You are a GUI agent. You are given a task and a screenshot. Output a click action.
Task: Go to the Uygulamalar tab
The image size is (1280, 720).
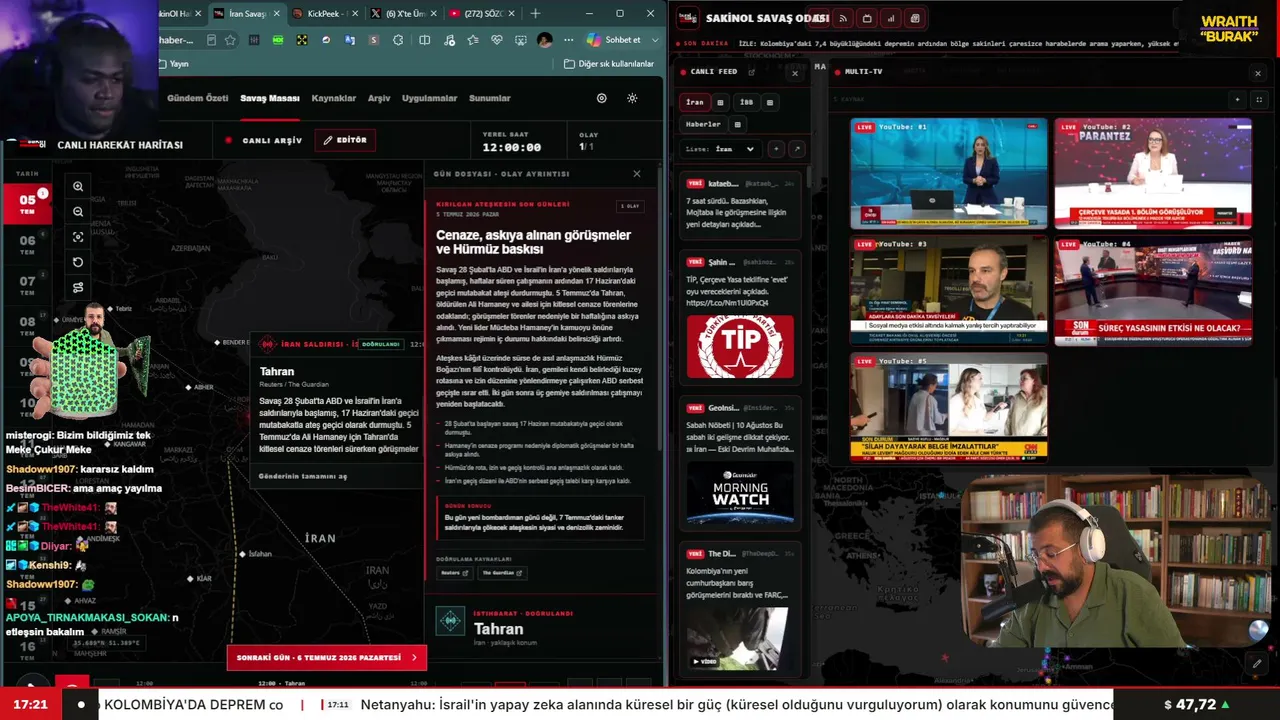429,98
